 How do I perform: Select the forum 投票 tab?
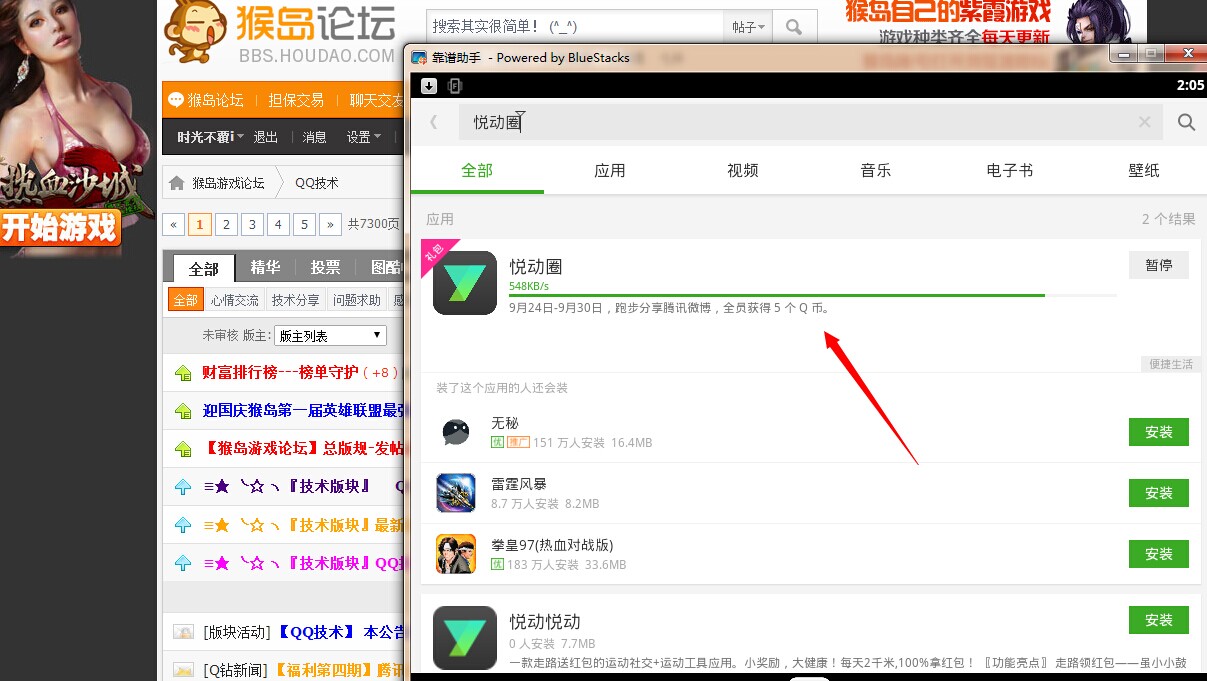click(325, 267)
